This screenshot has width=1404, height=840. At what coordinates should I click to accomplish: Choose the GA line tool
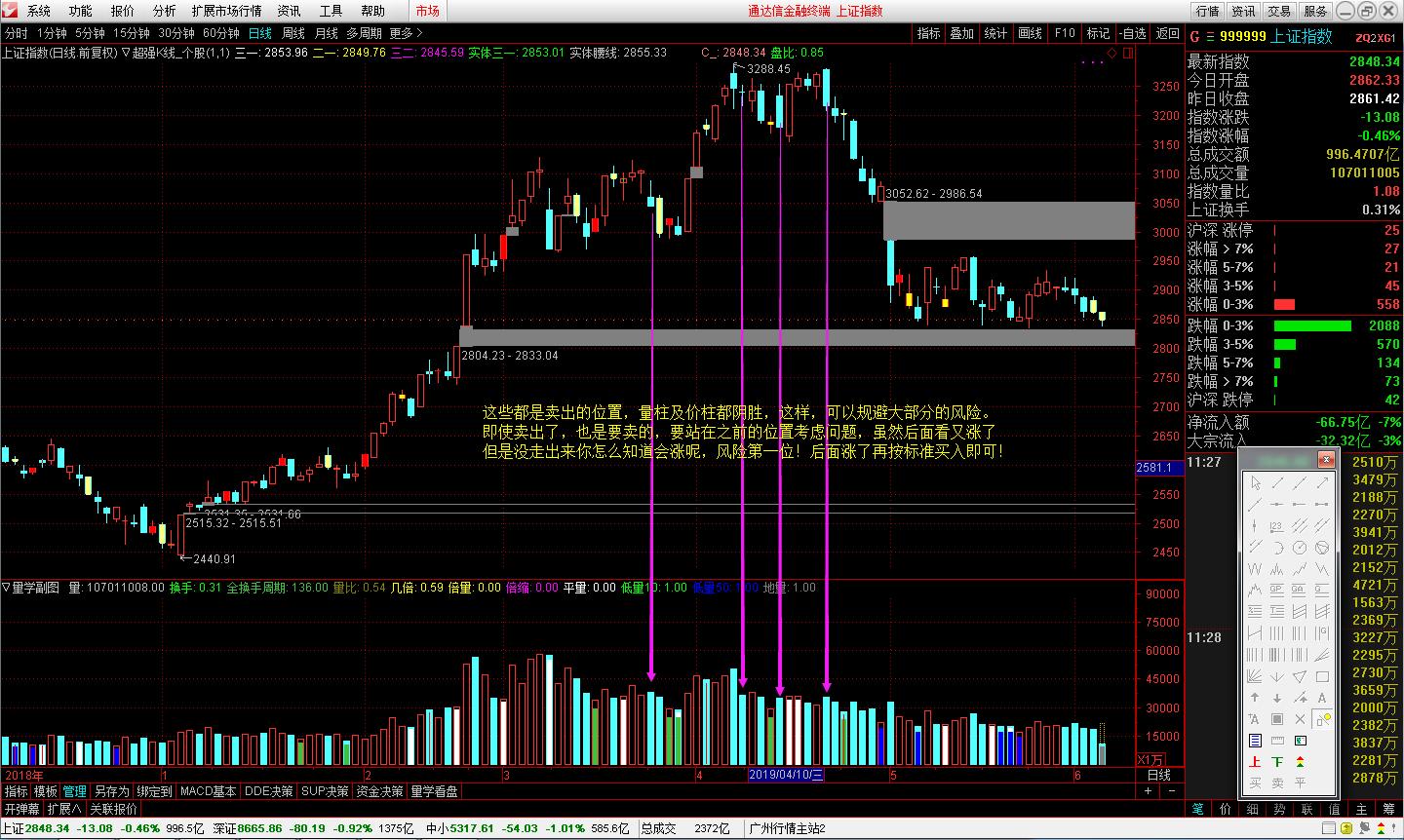pos(1300,591)
